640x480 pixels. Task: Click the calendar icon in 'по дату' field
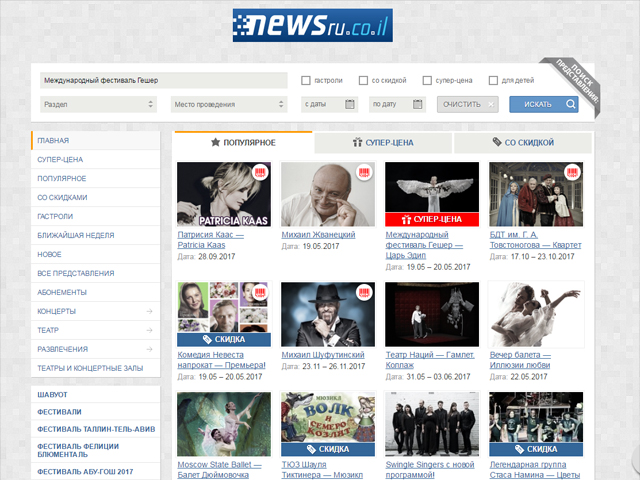coord(418,104)
